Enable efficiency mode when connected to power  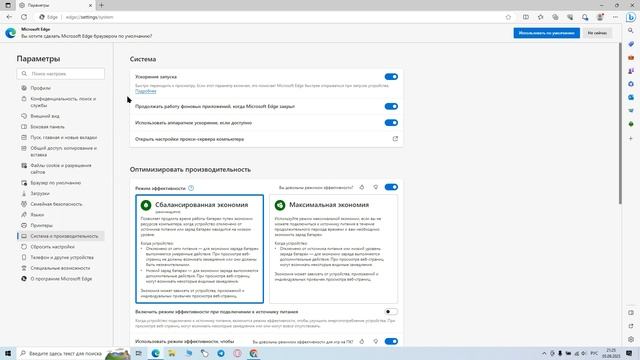[x=391, y=311]
